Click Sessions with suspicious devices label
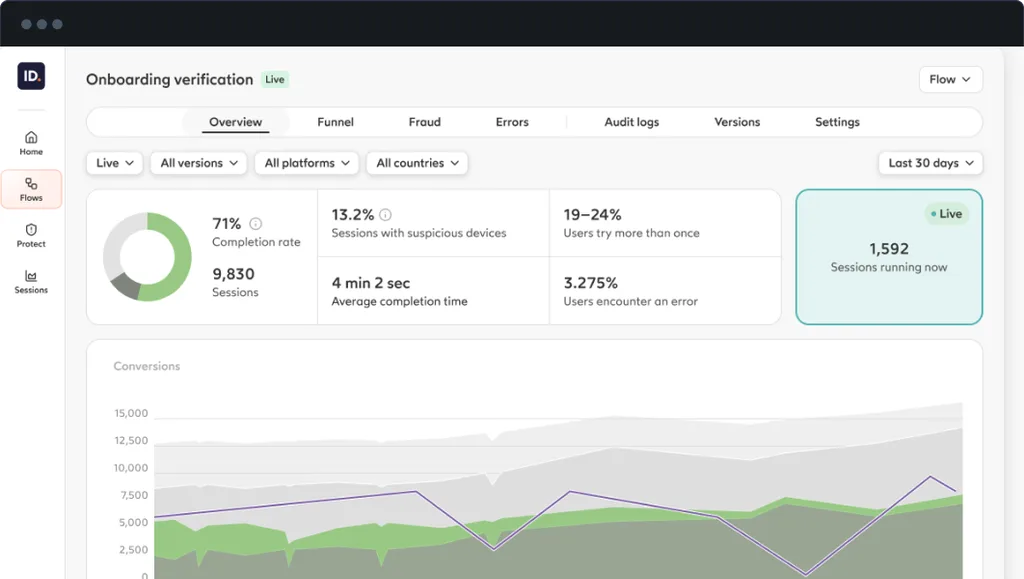 click(x=419, y=233)
